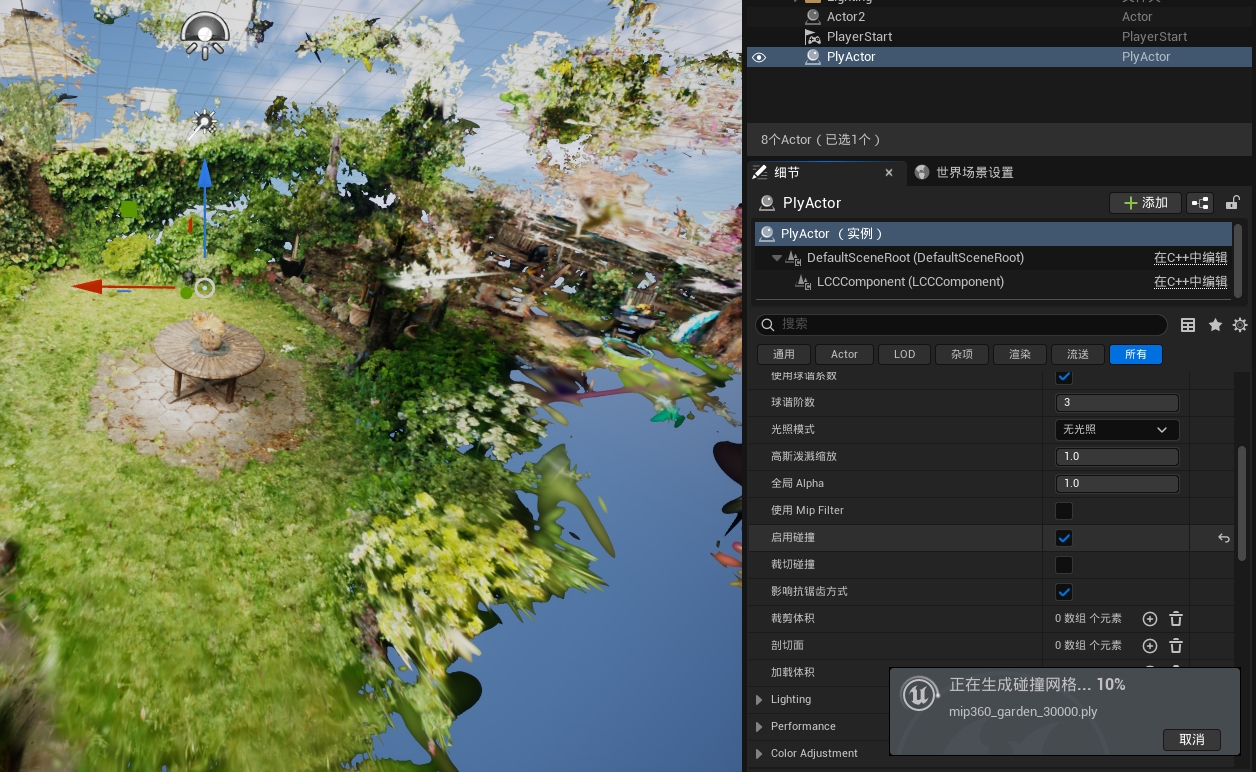Select the directional light sun icon in the viewport
Screen dimensions: 1256x772
[204, 124]
